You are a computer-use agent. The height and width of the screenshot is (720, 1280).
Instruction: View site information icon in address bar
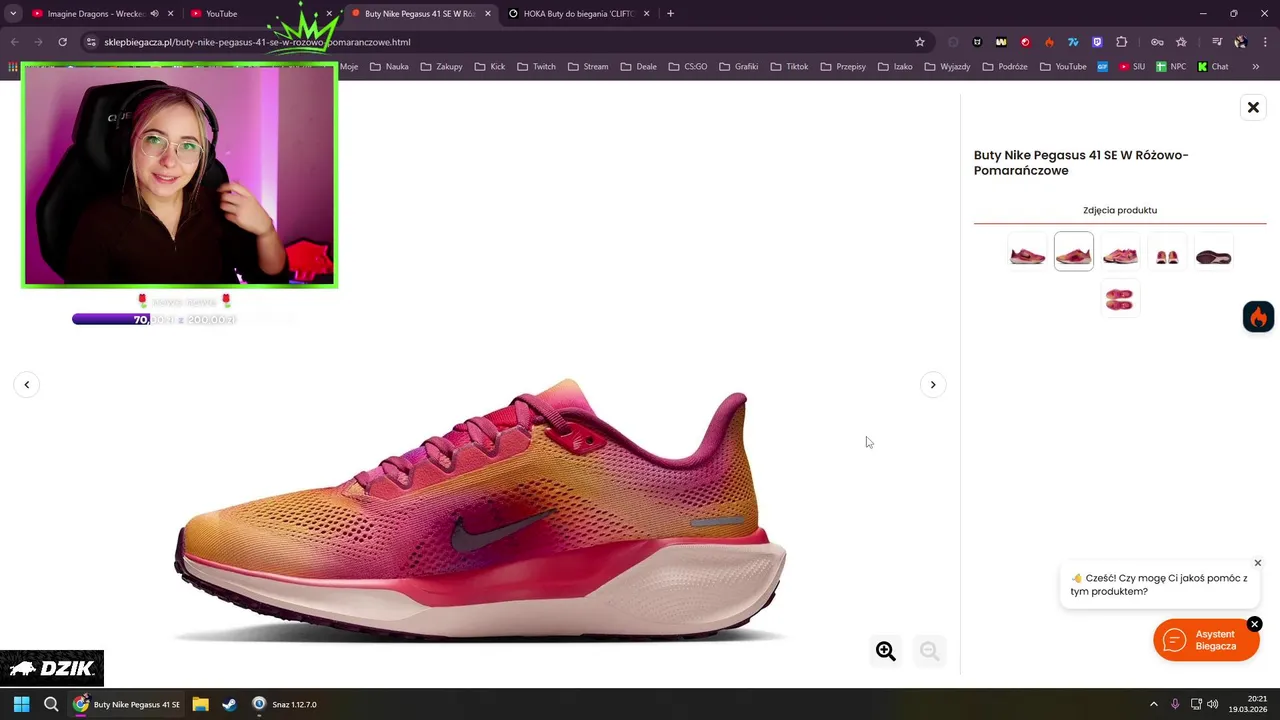coord(91,42)
